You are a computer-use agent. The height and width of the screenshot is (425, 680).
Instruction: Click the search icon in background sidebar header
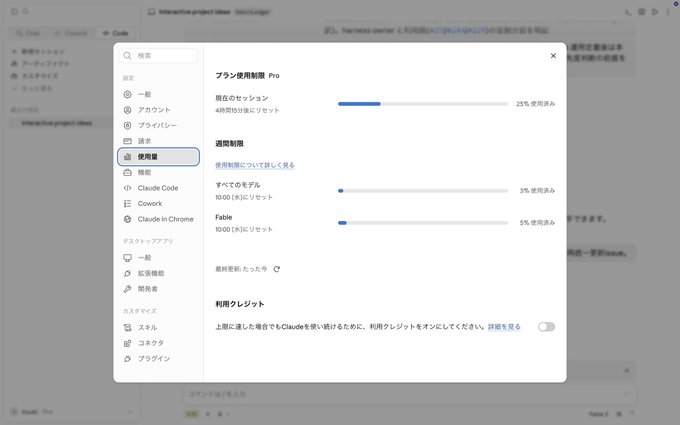pyautogui.click(x=26, y=11)
